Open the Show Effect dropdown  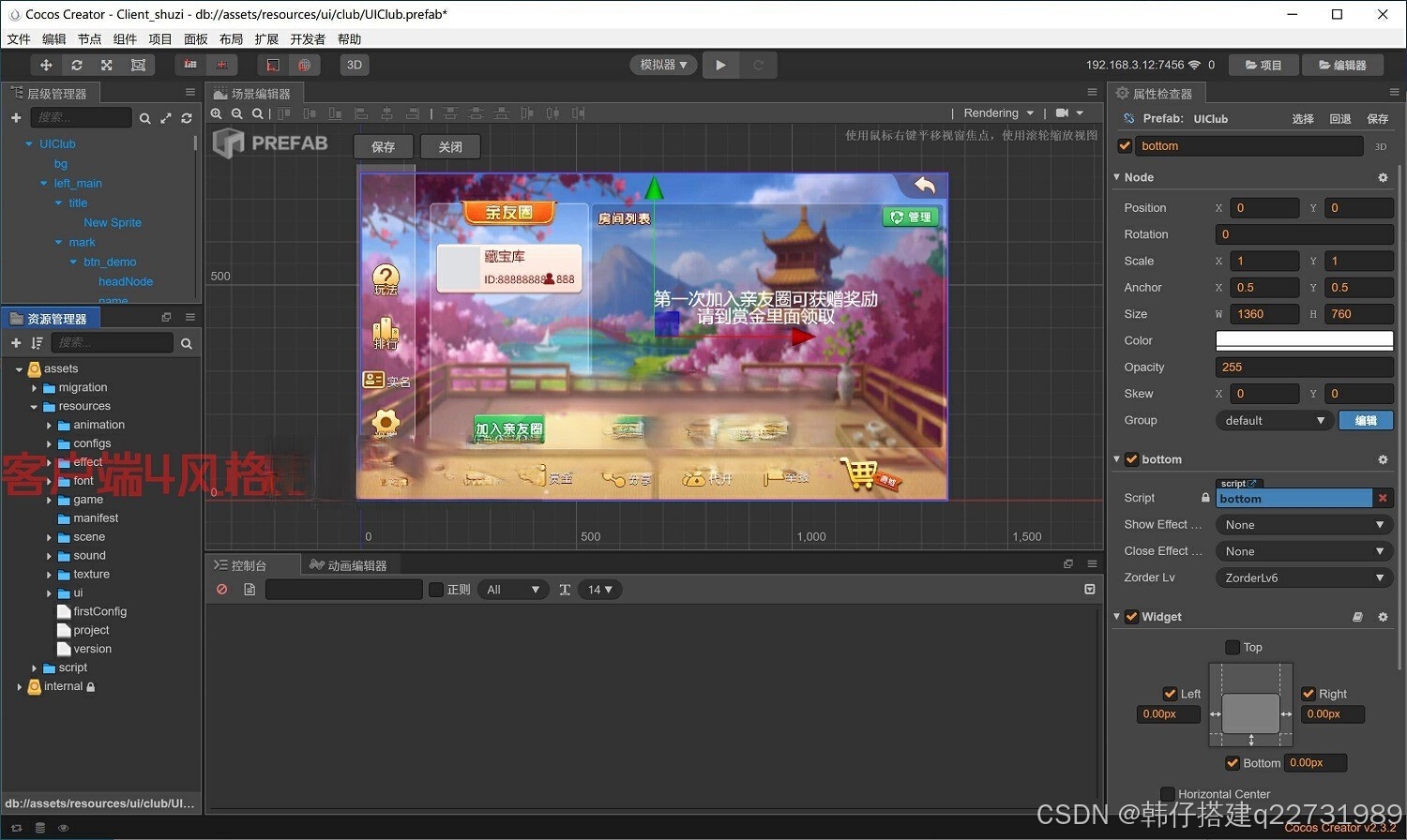[1304, 525]
